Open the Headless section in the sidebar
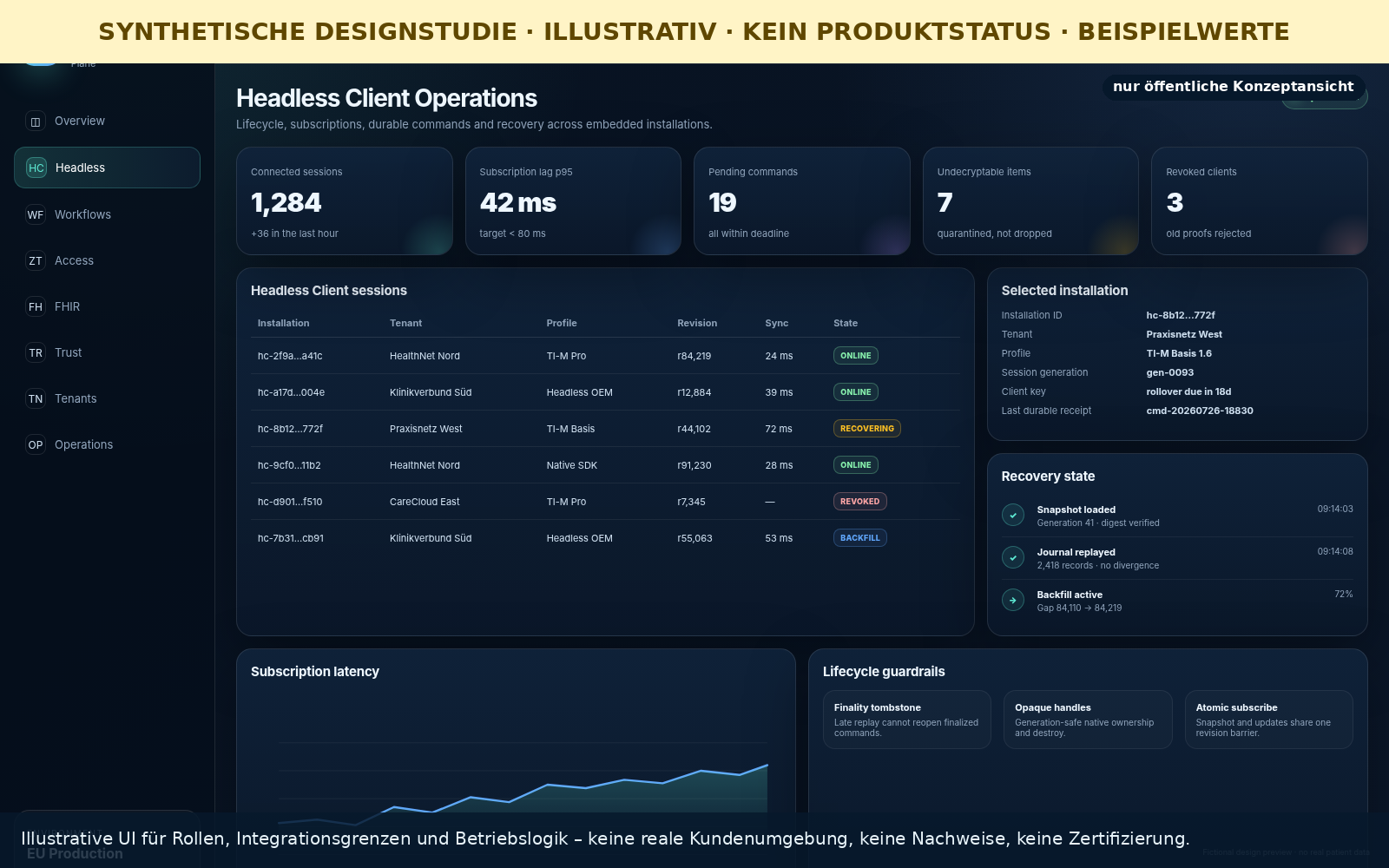Viewport: 1389px width, 868px height. pos(107,168)
